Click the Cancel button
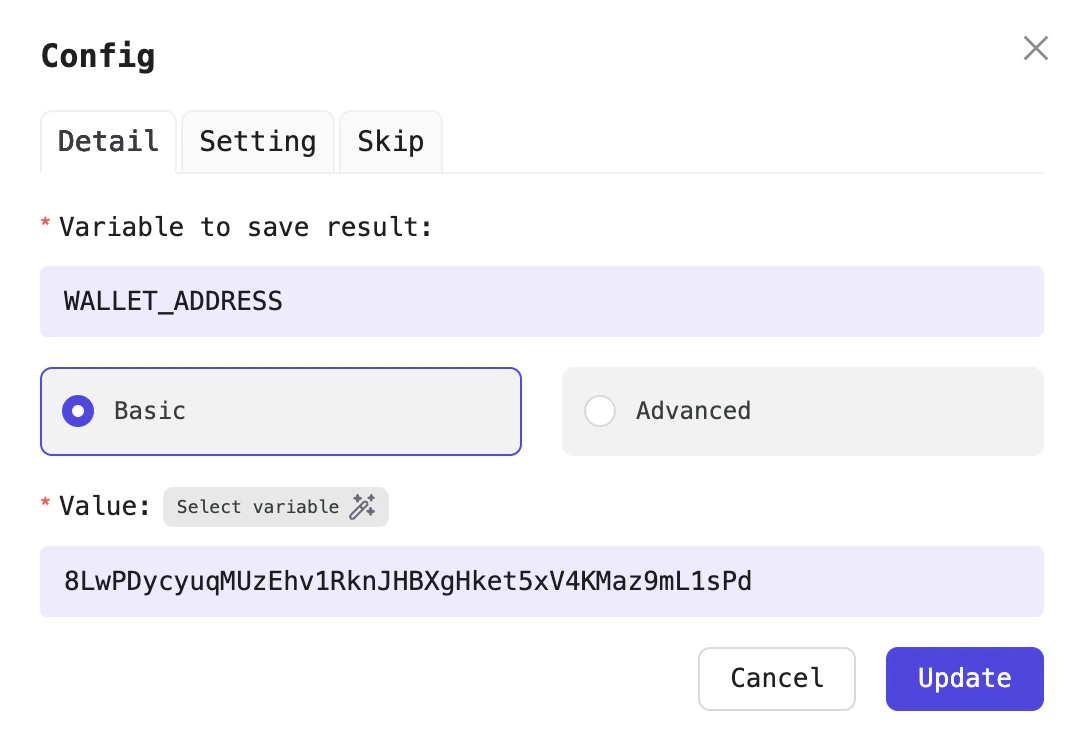Image resolution: width=1074 pixels, height=746 pixels. pos(776,678)
